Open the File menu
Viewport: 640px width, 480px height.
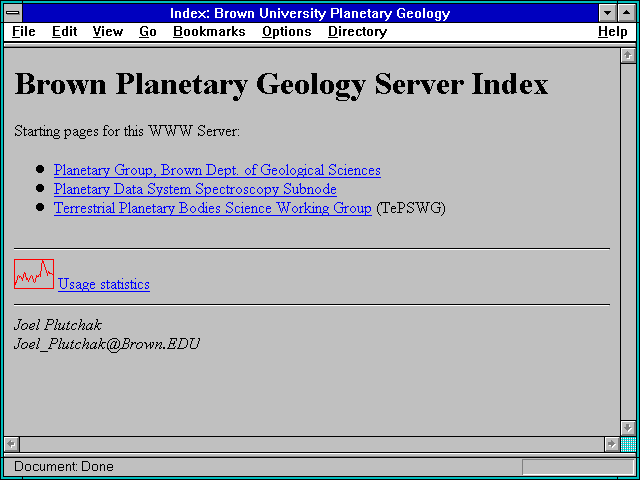[x=24, y=32]
